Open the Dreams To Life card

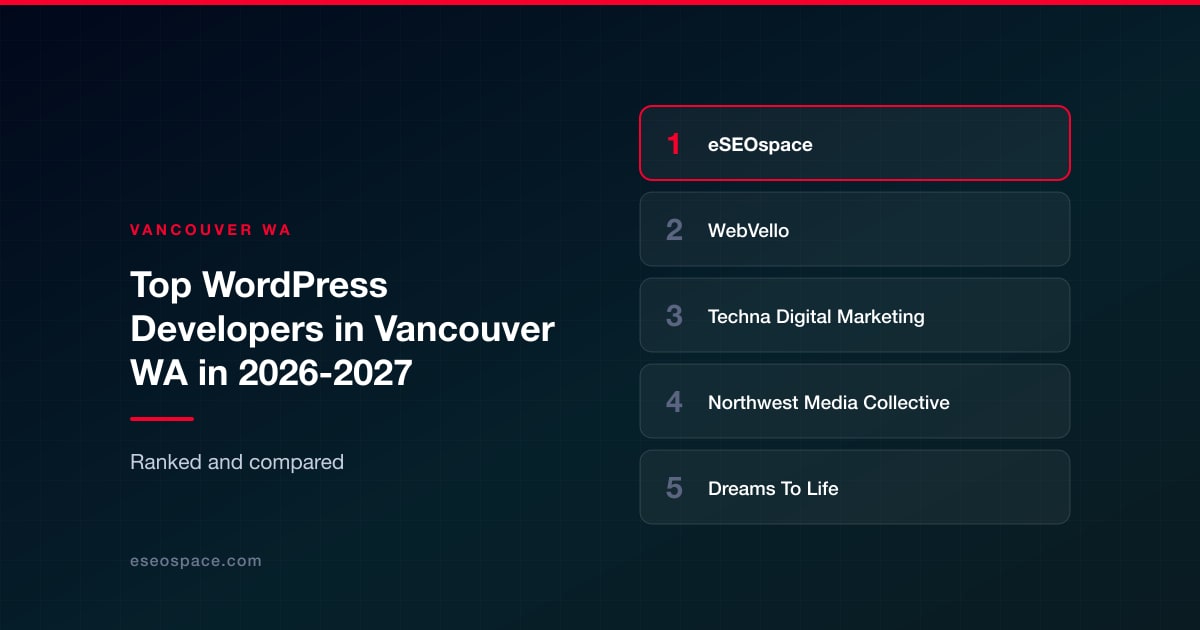[x=855, y=487]
